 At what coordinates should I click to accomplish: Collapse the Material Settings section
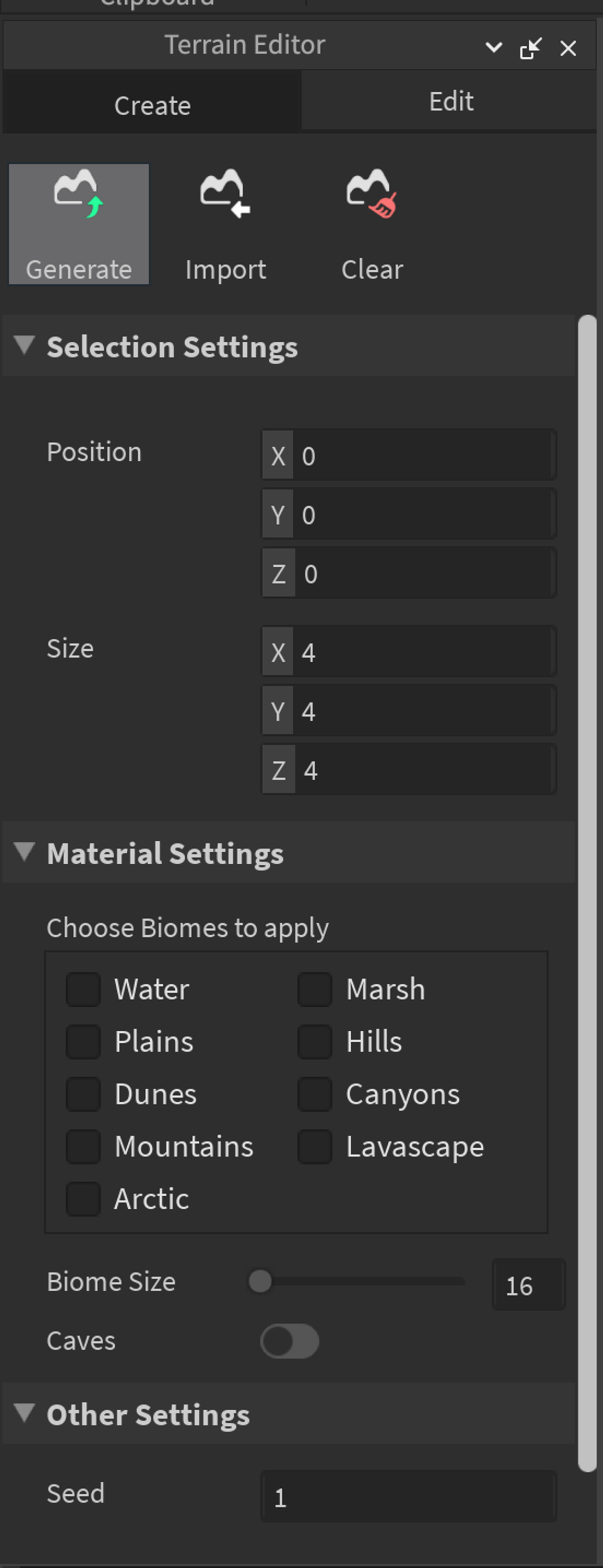click(25, 852)
